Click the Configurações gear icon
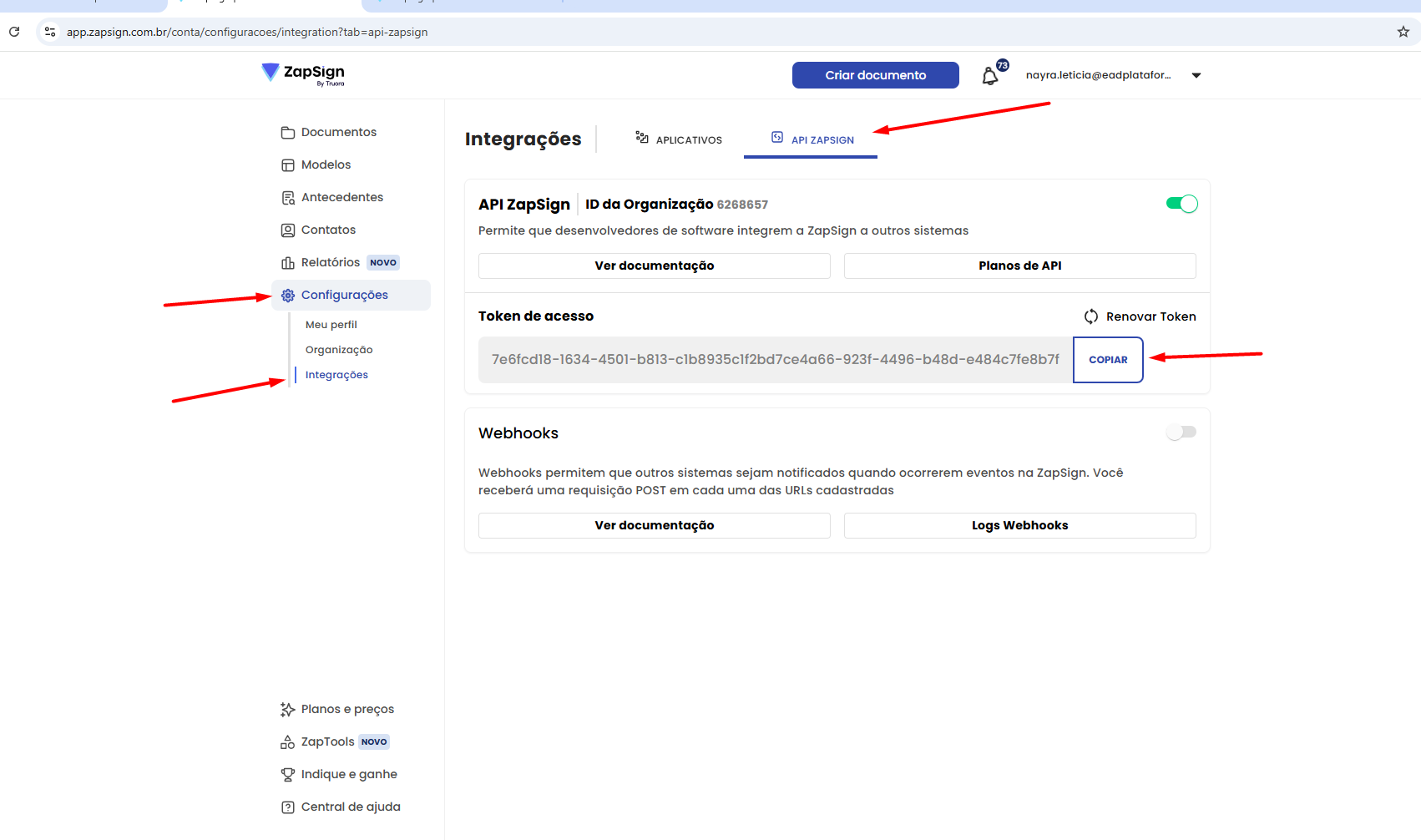1421x840 pixels. pyautogui.click(x=288, y=296)
